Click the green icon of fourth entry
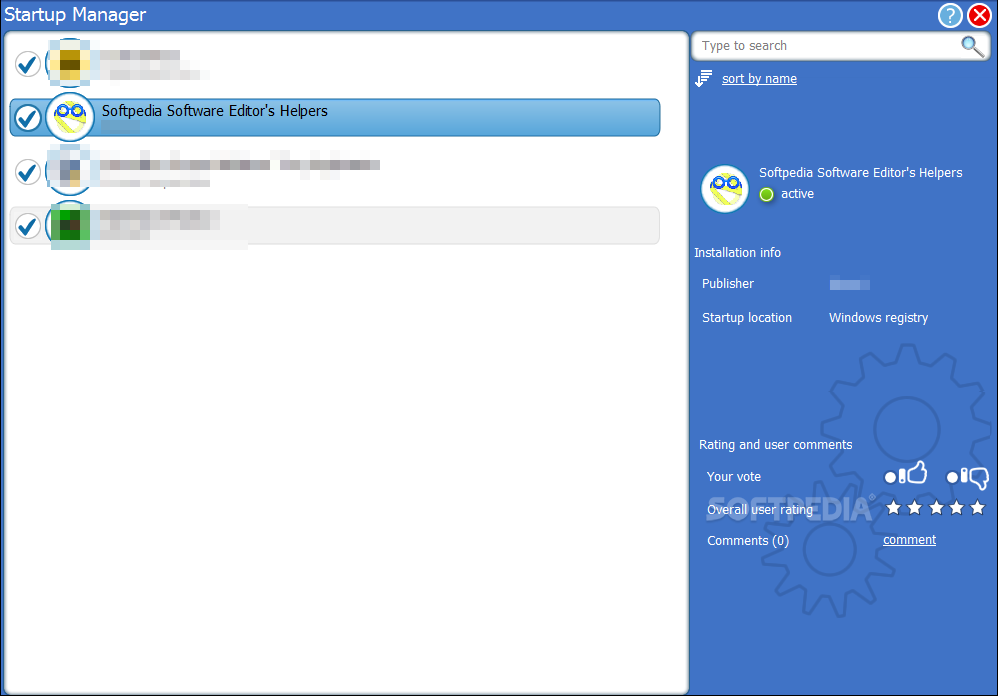Screen dimensions: 998x696 coord(70,225)
